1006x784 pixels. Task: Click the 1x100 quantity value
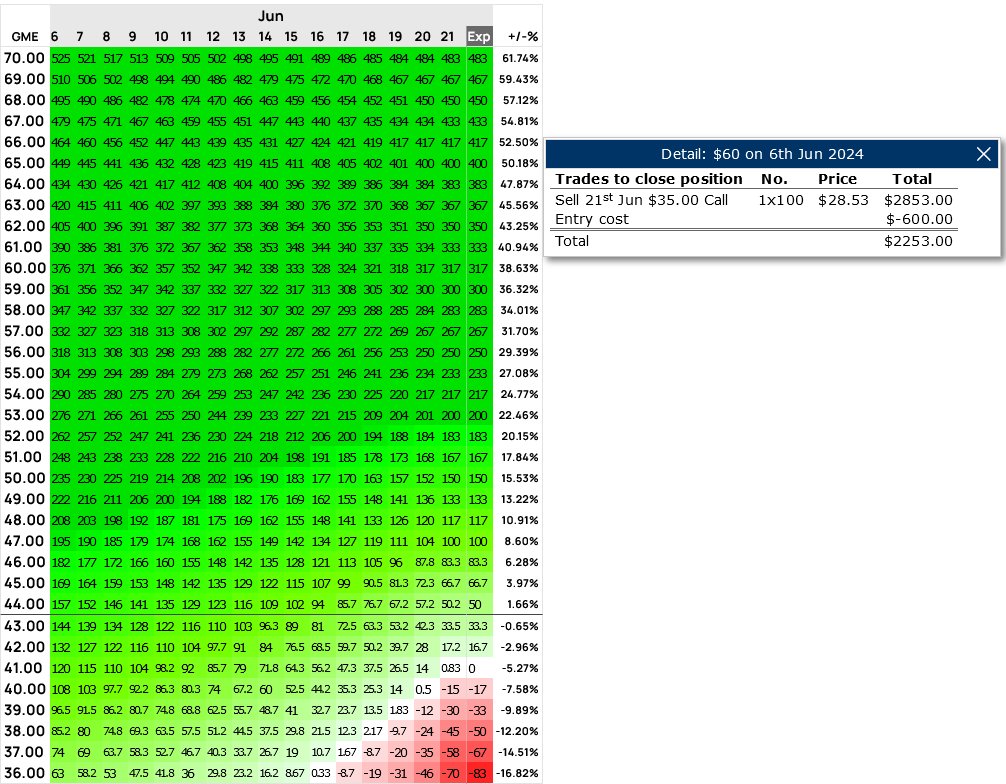click(x=781, y=200)
